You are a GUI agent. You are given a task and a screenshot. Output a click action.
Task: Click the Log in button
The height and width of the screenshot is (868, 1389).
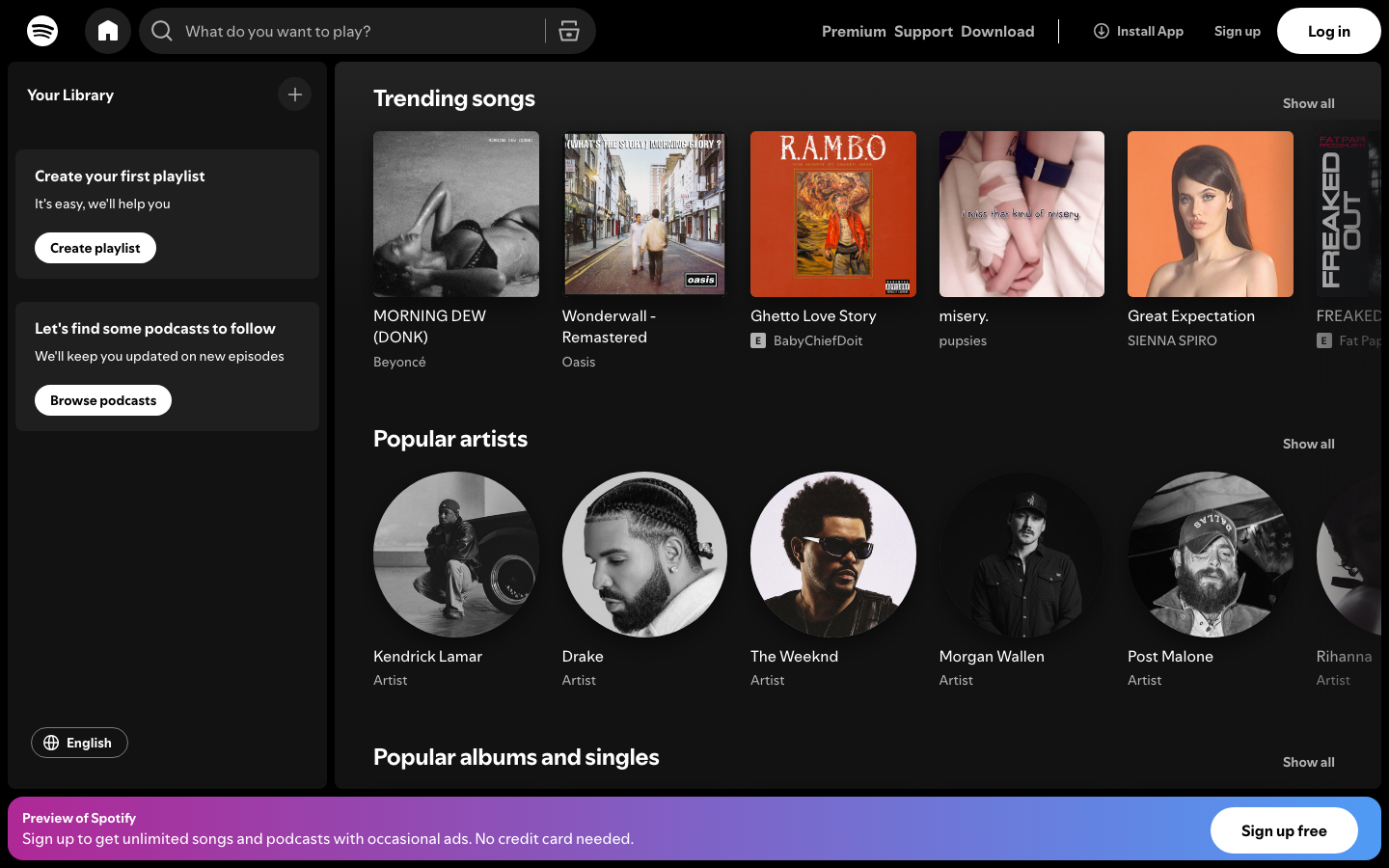coord(1328,31)
